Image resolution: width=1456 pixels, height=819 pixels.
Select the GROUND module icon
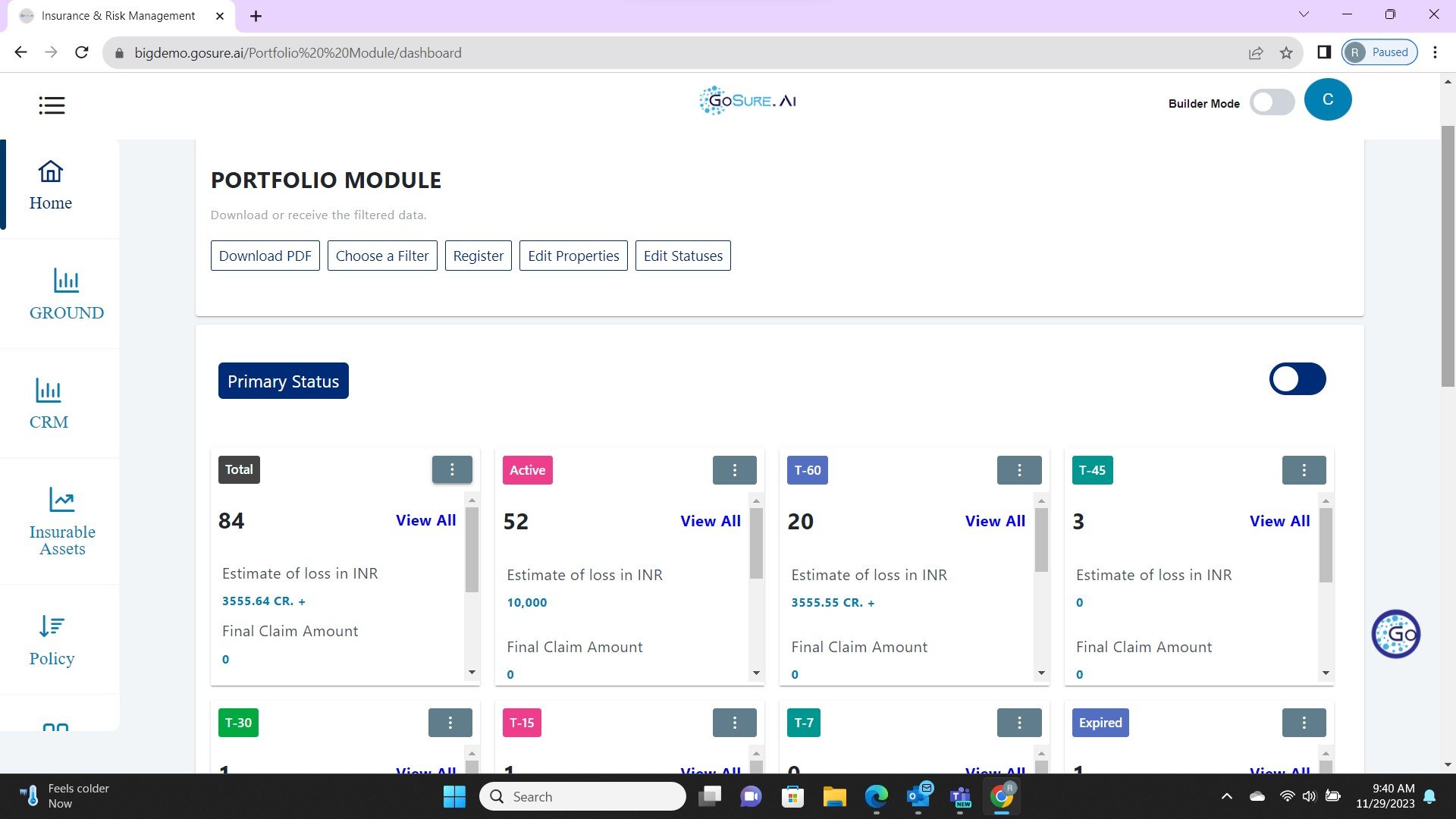pyautogui.click(x=65, y=294)
